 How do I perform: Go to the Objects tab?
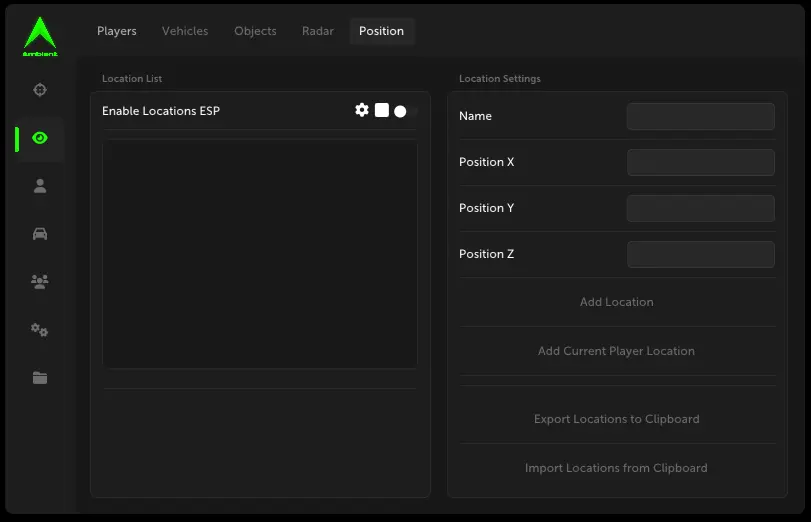pyautogui.click(x=255, y=31)
